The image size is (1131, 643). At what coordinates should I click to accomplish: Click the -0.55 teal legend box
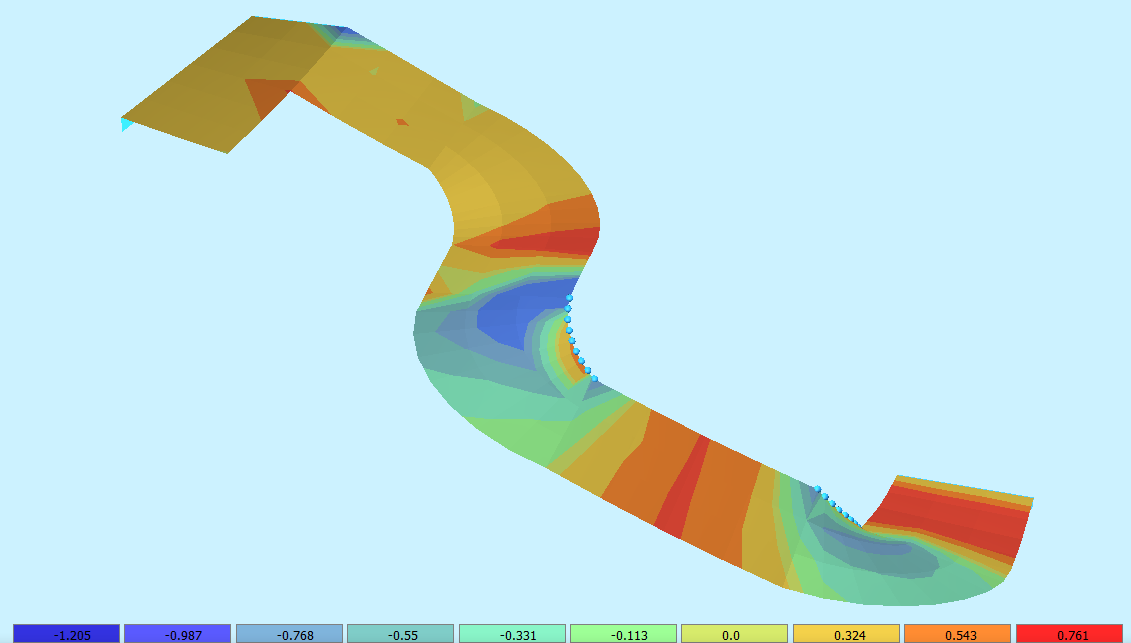(x=400, y=634)
